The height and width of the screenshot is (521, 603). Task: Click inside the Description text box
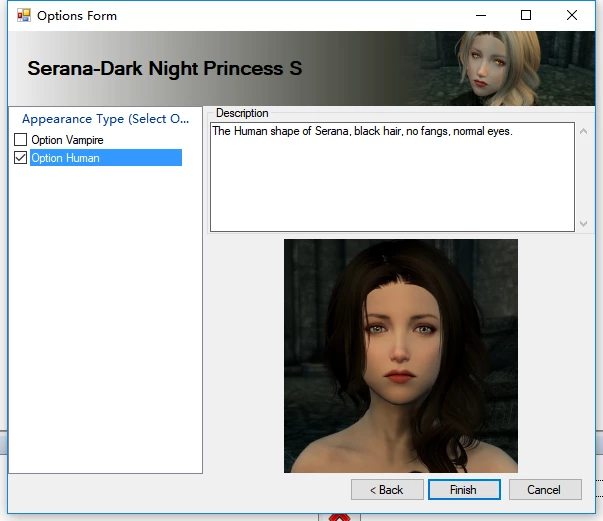(x=392, y=177)
